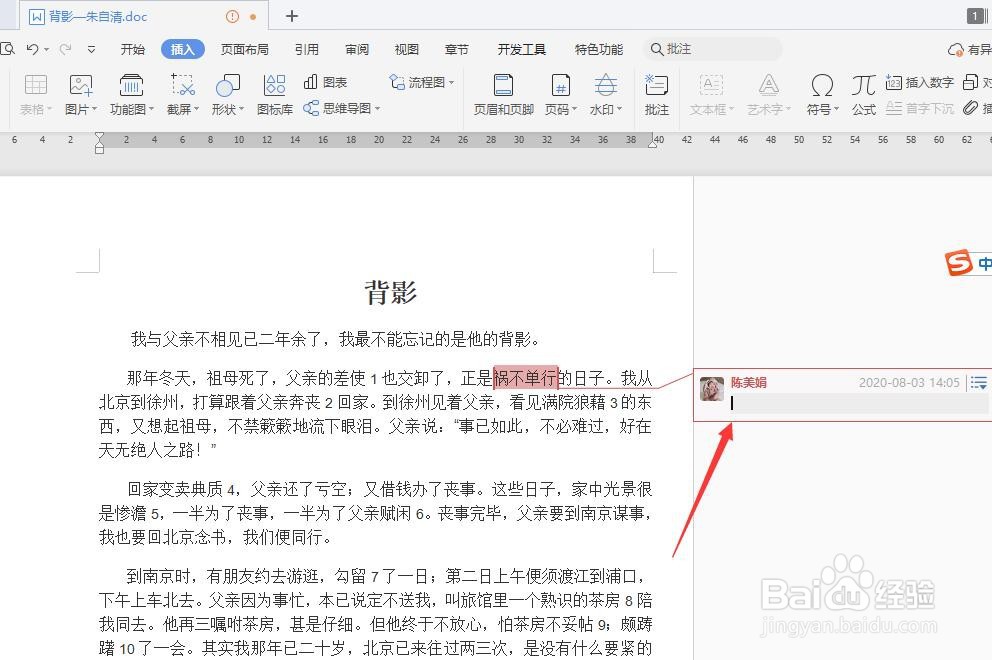Open the 审阅 review tab
The image size is (992, 660).
pyautogui.click(x=356, y=48)
